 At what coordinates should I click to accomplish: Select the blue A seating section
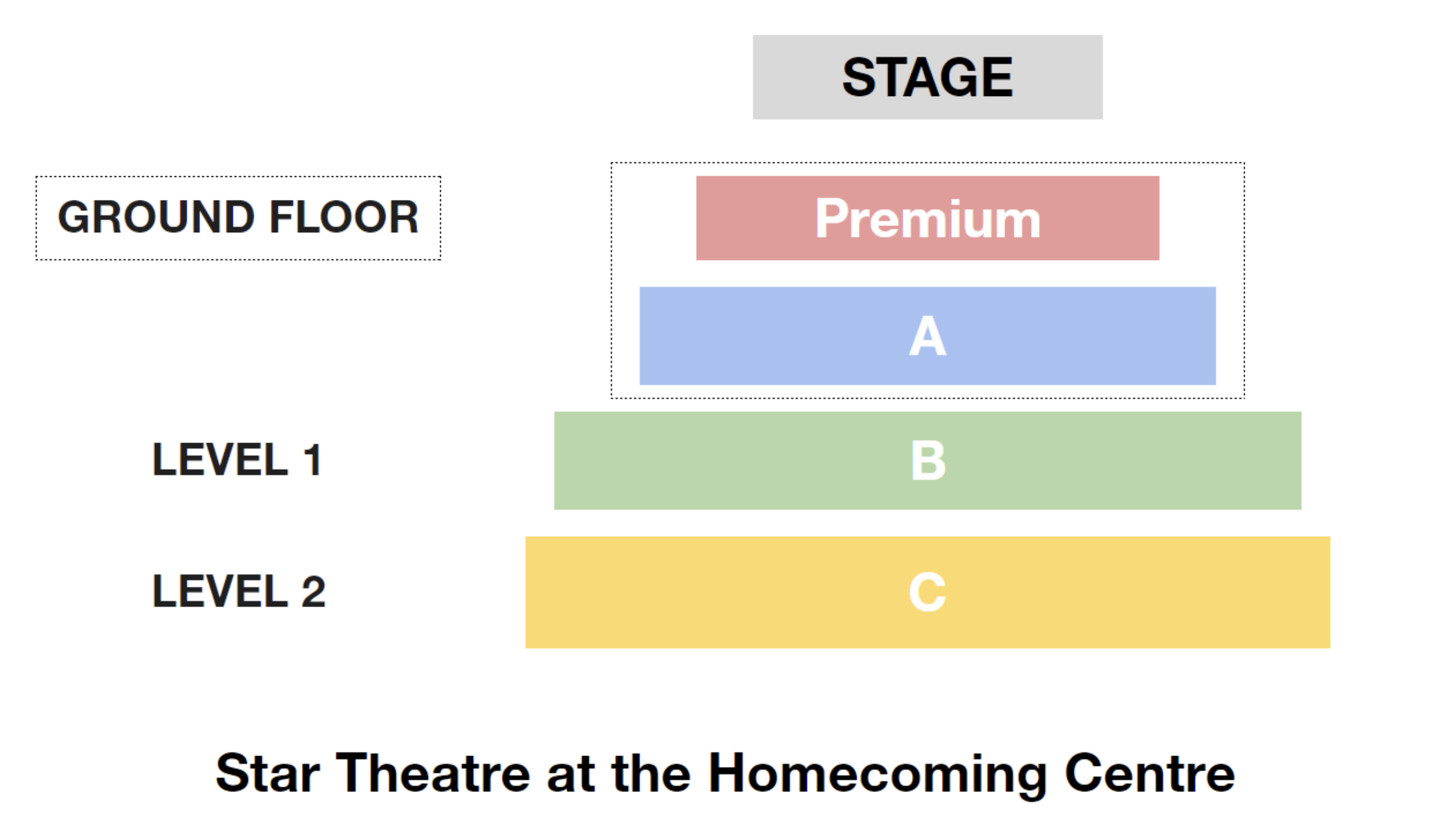[927, 336]
